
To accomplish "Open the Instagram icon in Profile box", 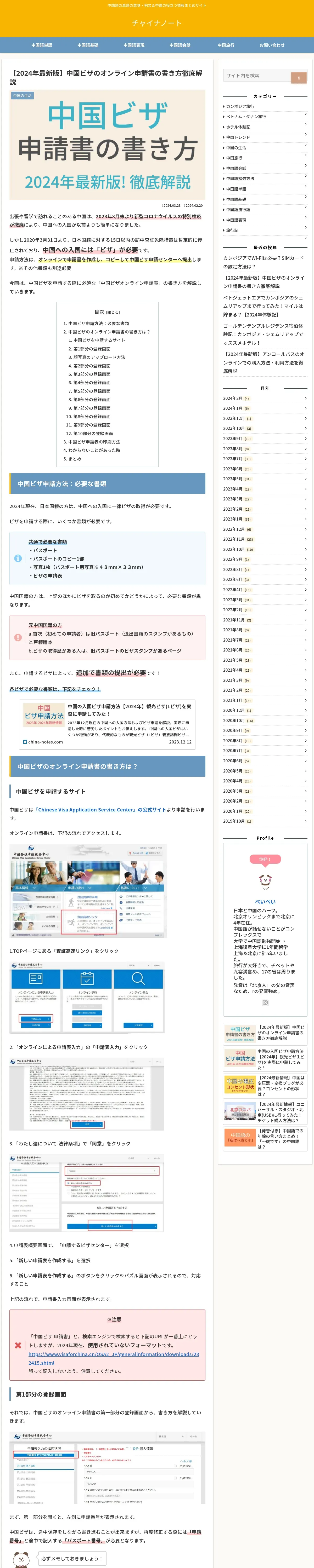I will [265, 1002].
